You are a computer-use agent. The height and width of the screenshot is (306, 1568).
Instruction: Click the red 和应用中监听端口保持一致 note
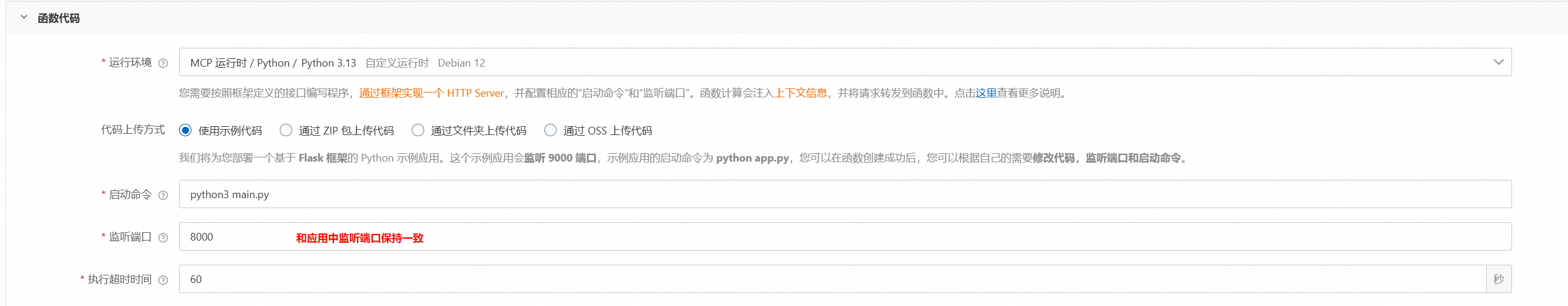pyautogui.click(x=360, y=238)
